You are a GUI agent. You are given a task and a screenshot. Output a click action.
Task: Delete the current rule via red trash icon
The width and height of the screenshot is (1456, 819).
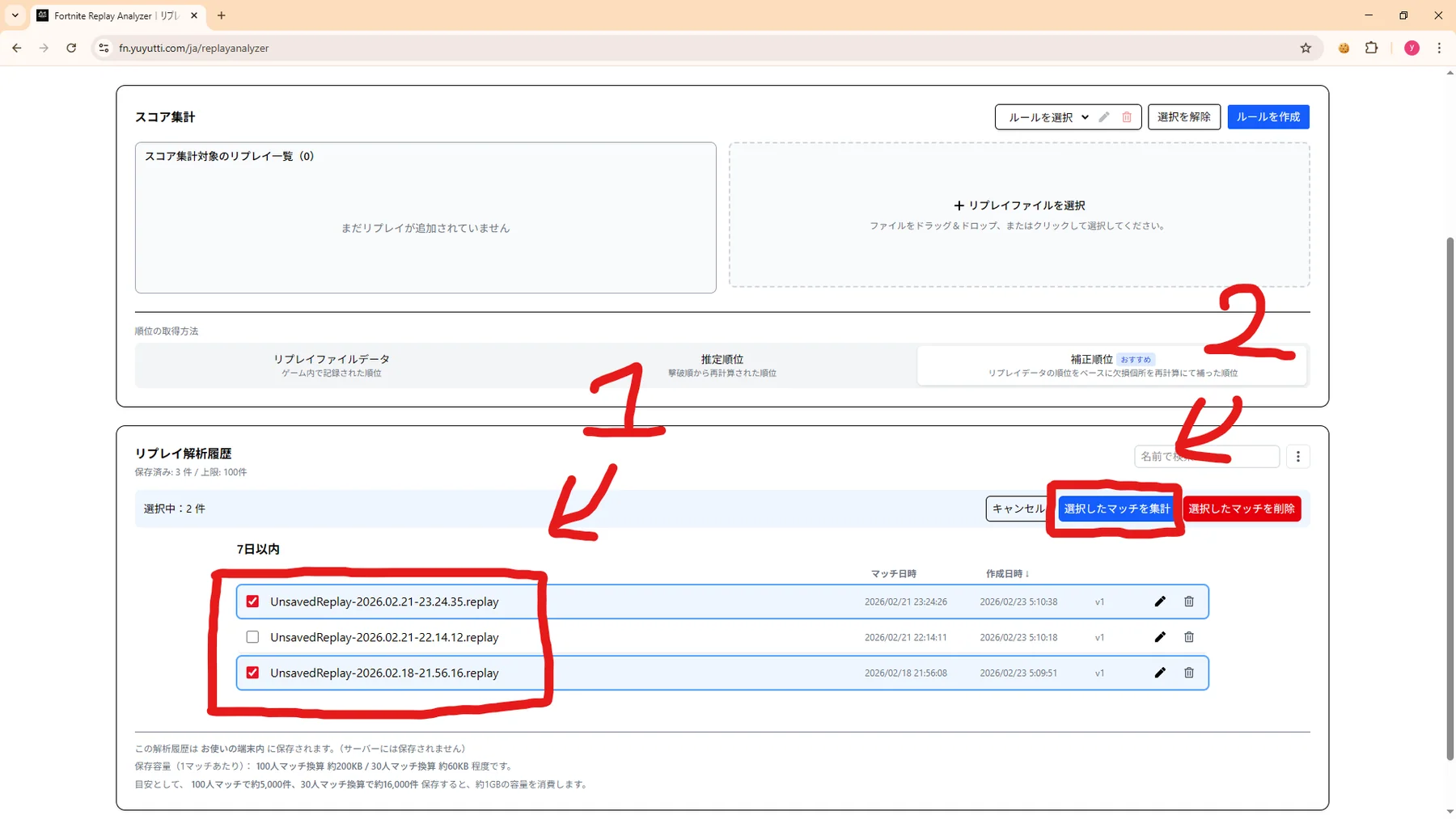click(x=1128, y=116)
